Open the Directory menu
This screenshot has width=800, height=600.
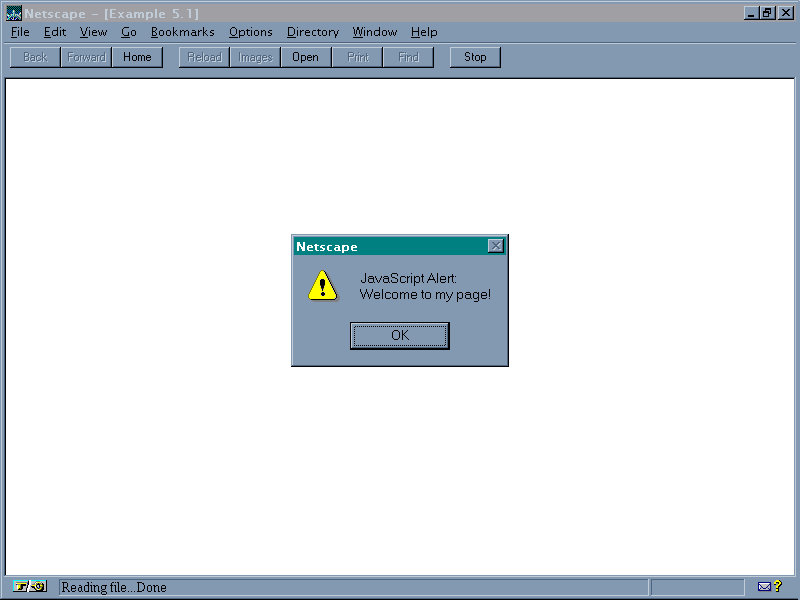[x=312, y=32]
